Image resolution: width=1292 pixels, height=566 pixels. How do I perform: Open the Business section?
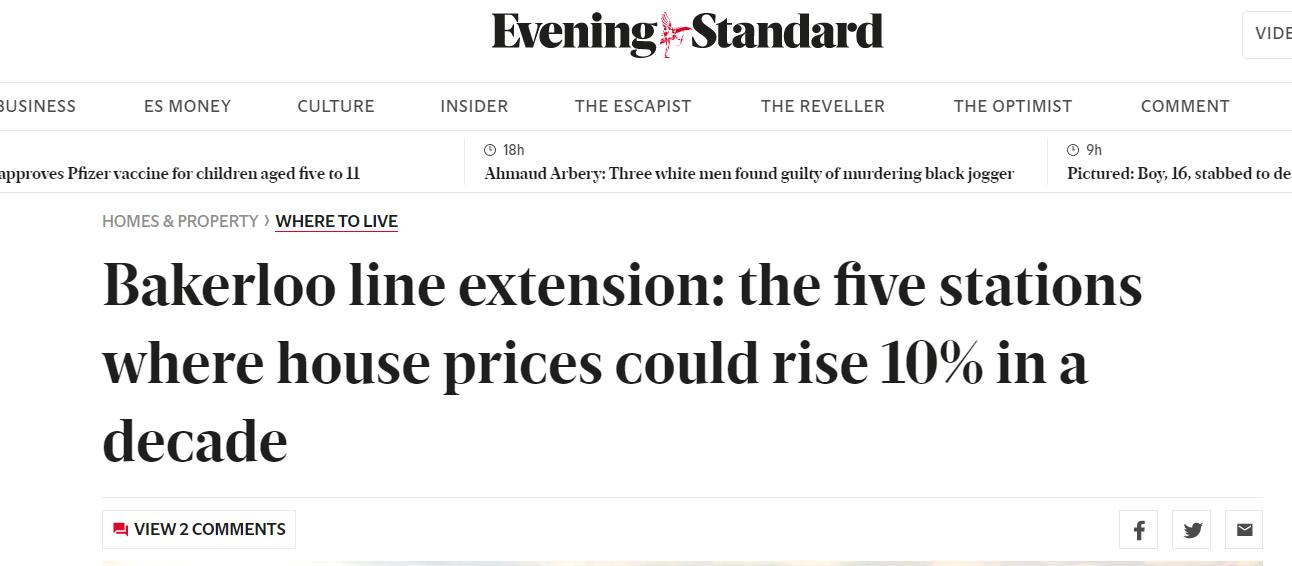click(x=38, y=106)
